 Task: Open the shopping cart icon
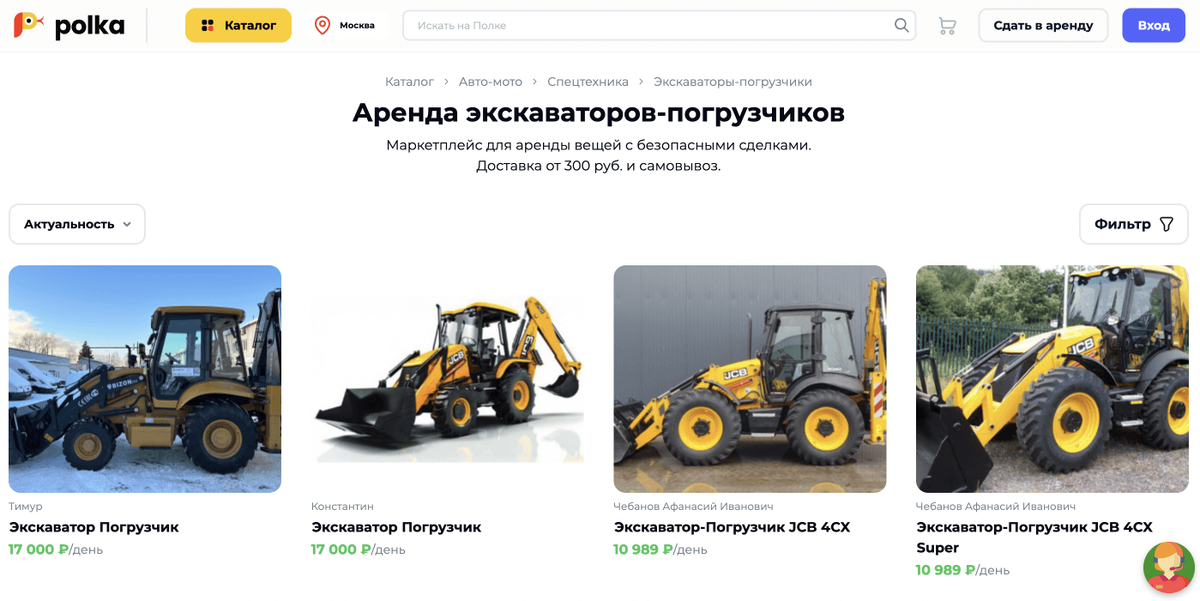[x=947, y=26]
